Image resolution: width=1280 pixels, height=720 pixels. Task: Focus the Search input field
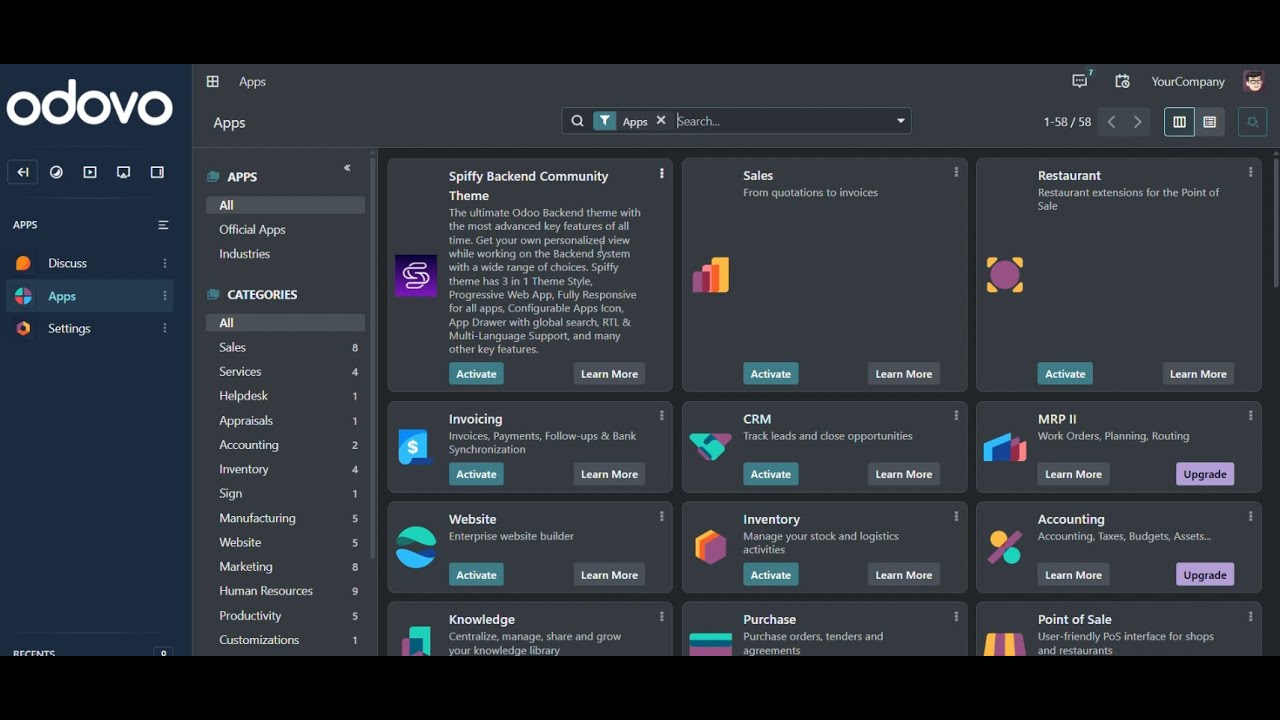[783, 122]
